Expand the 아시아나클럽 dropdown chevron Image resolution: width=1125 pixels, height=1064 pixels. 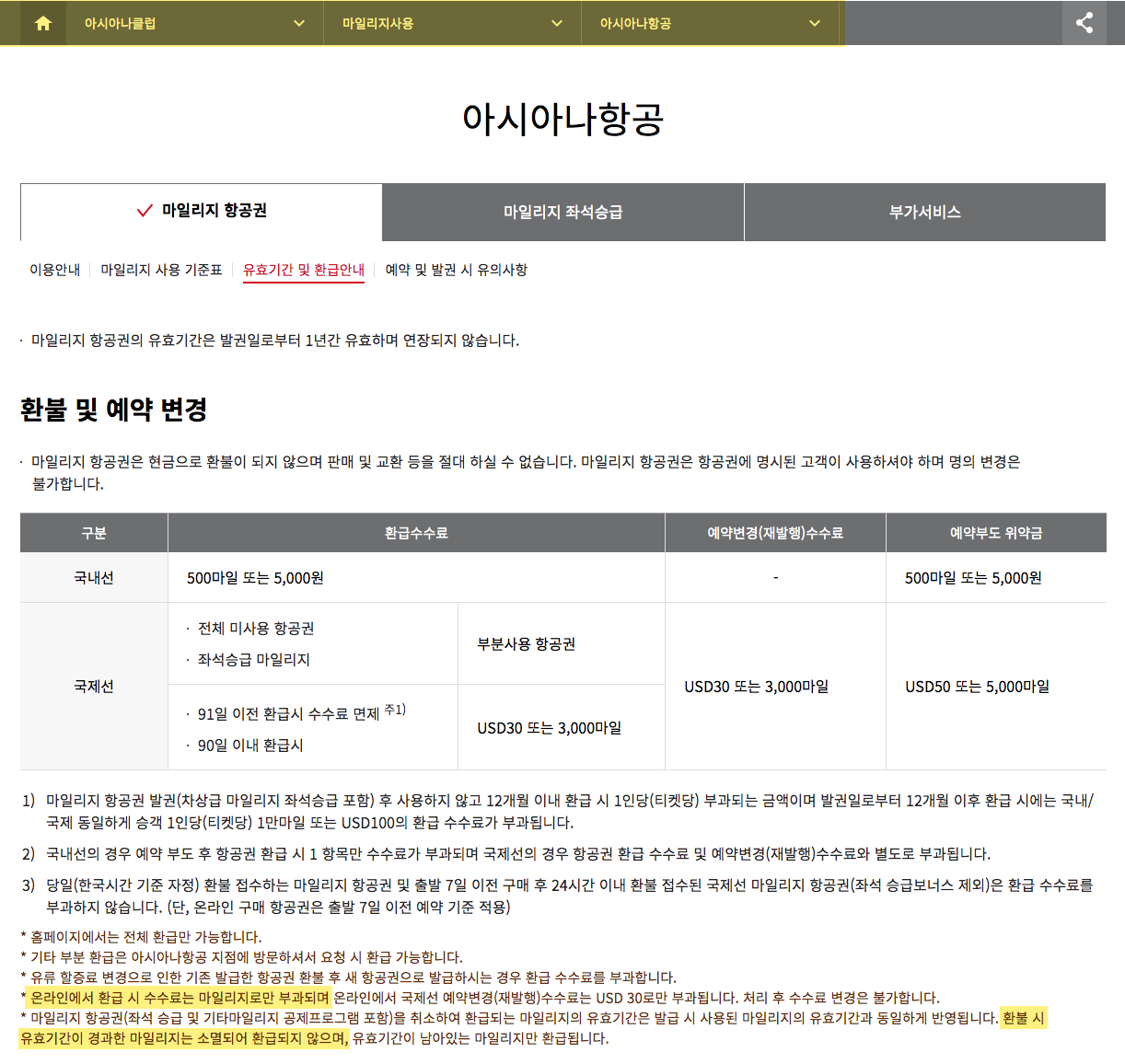point(299,24)
